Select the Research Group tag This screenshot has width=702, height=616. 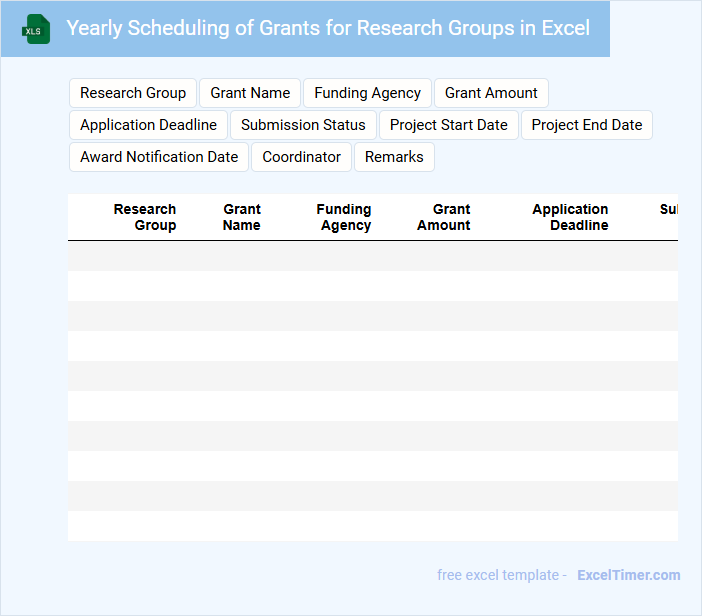(133, 93)
